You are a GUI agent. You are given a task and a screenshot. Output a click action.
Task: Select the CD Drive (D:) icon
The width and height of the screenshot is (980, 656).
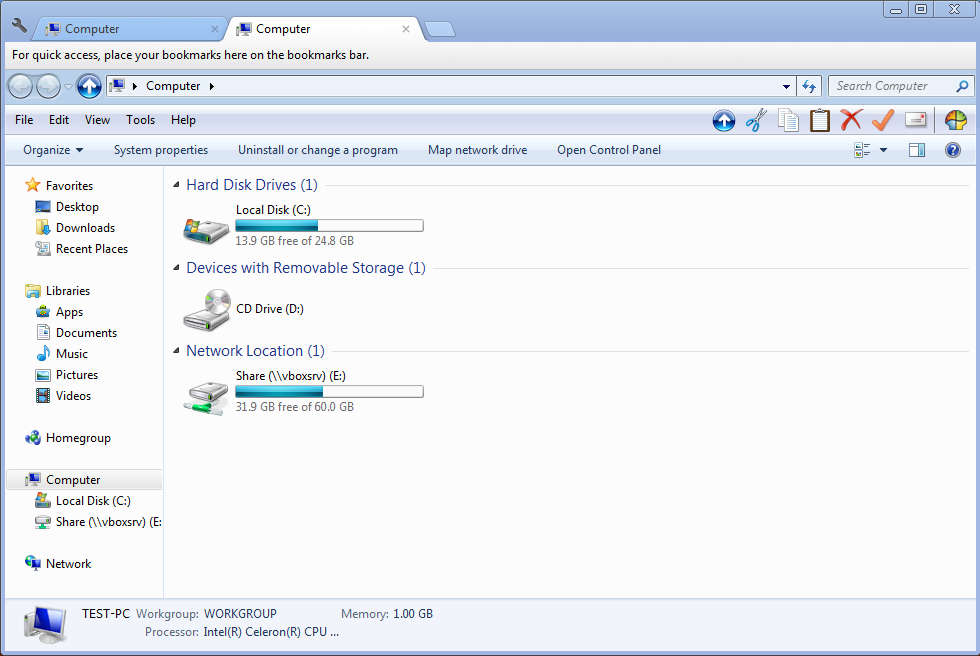point(208,309)
